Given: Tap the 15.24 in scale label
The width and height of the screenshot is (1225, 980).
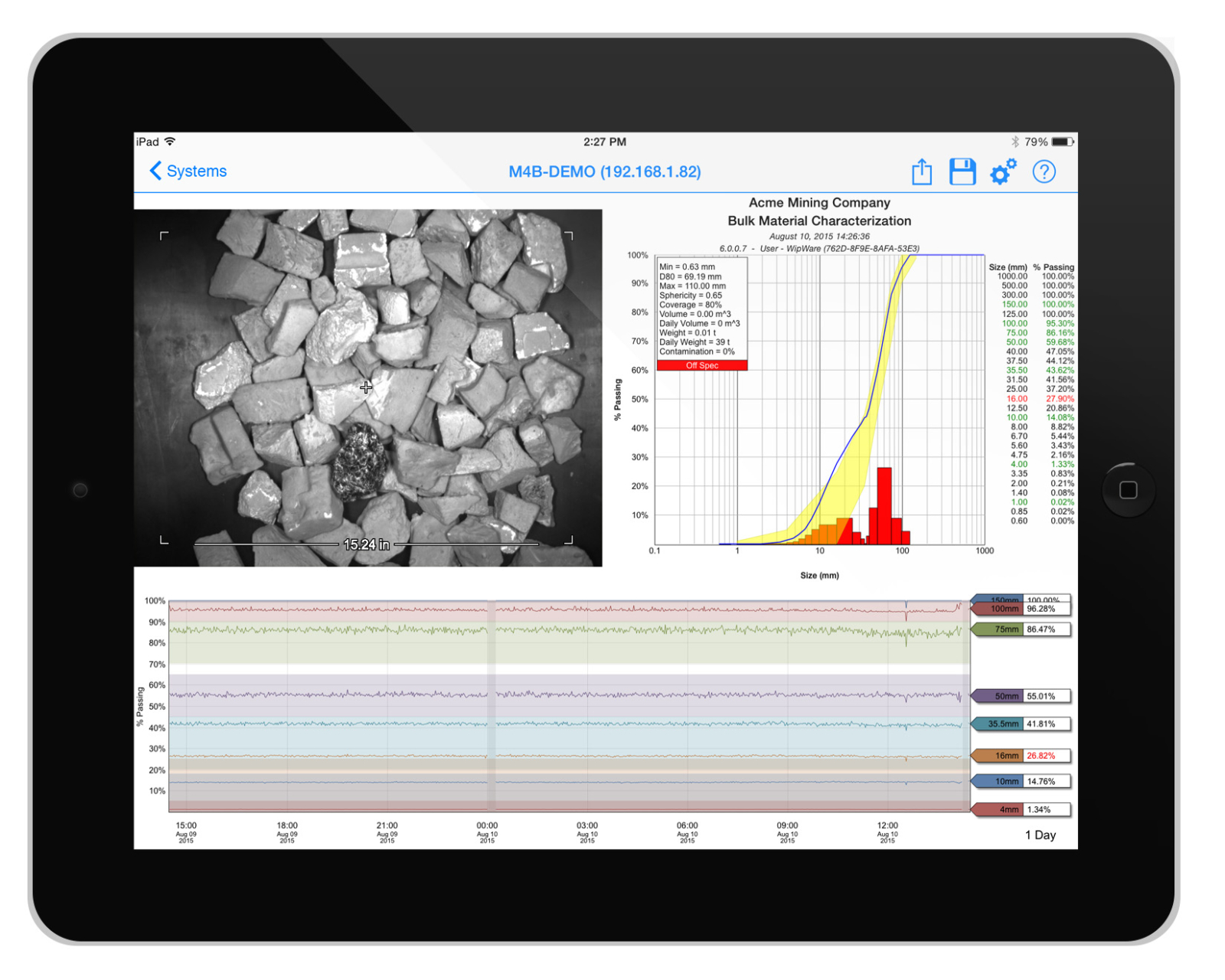Looking at the screenshot, I should (366, 544).
